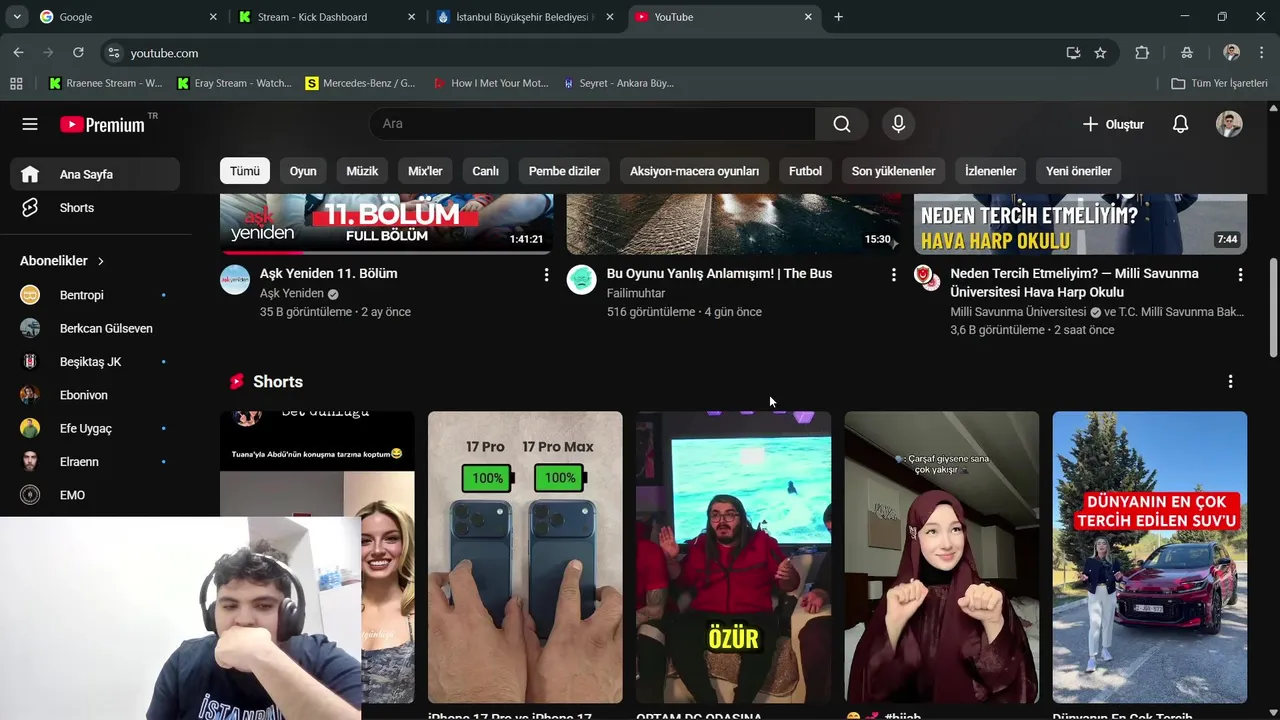Image resolution: width=1280 pixels, height=720 pixels.
Task: Reload the page in Chrome
Action: click(x=78, y=52)
